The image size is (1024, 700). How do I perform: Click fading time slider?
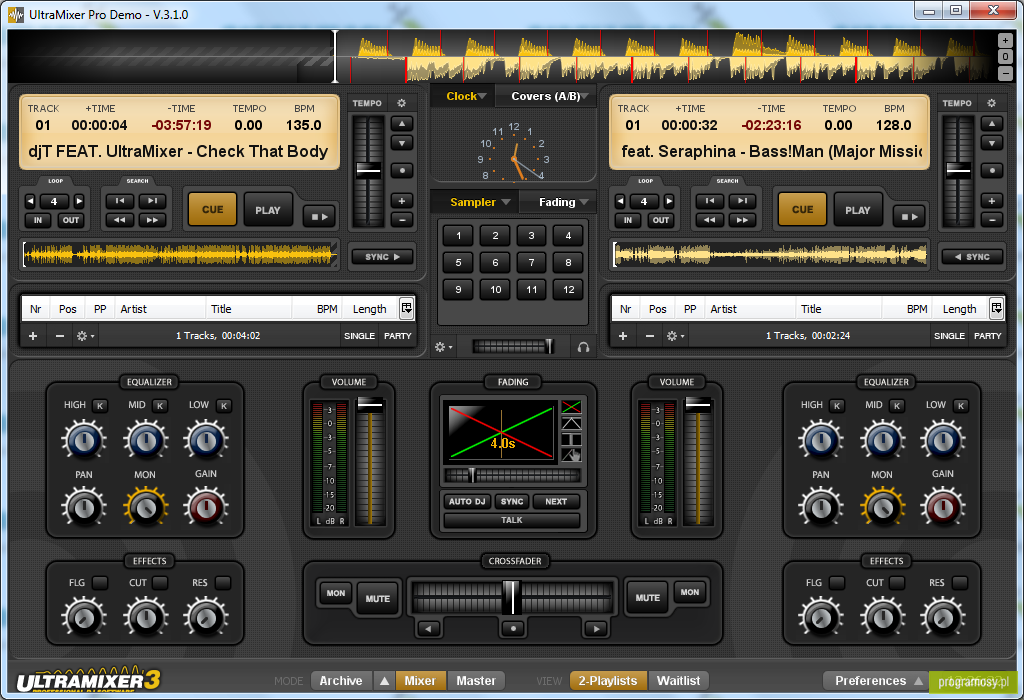pos(512,475)
